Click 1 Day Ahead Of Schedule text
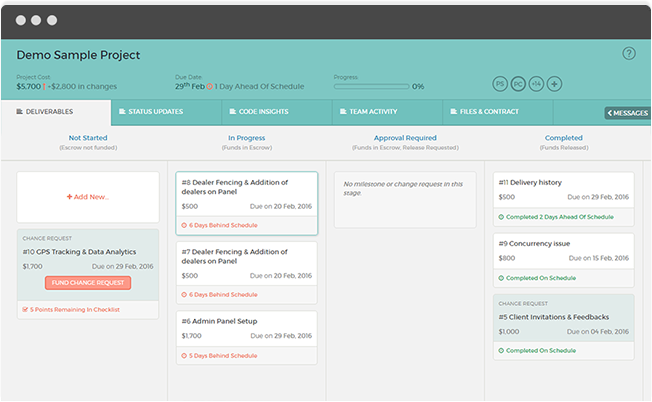Screen dimensions: 652x402 pyautogui.click(x=259, y=86)
